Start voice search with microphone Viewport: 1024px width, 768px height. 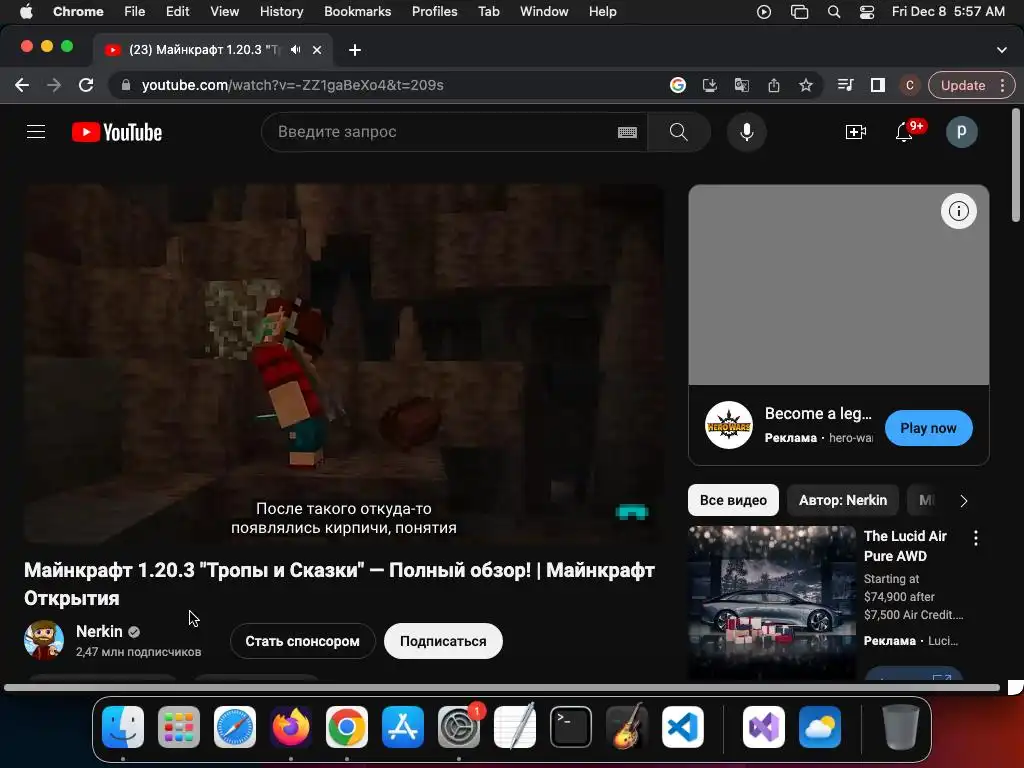click(746, 132)
